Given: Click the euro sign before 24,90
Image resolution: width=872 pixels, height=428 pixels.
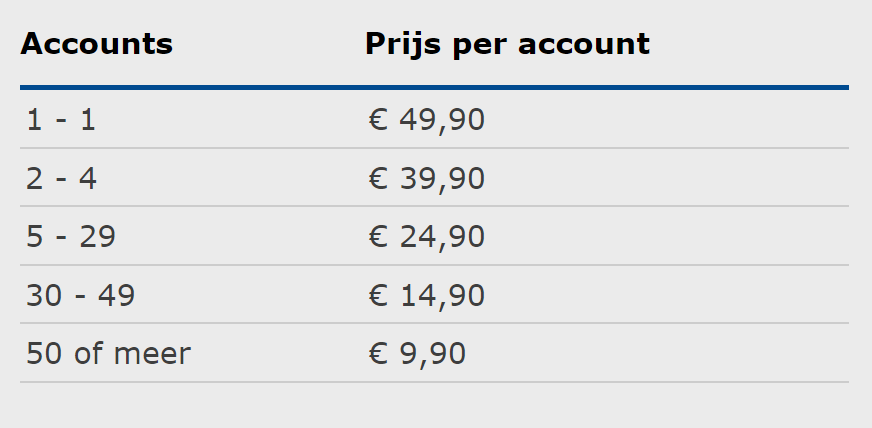Looking at the screenshot, I should [x=378, y=237].
